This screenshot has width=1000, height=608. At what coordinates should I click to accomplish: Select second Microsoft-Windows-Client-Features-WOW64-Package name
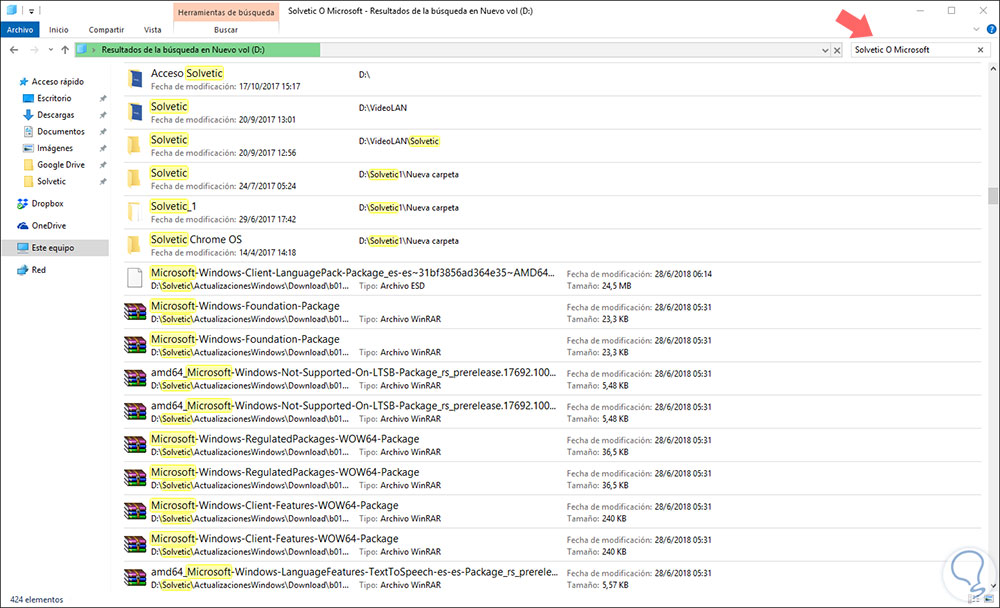pyautogui.click(x=274, y=538)
